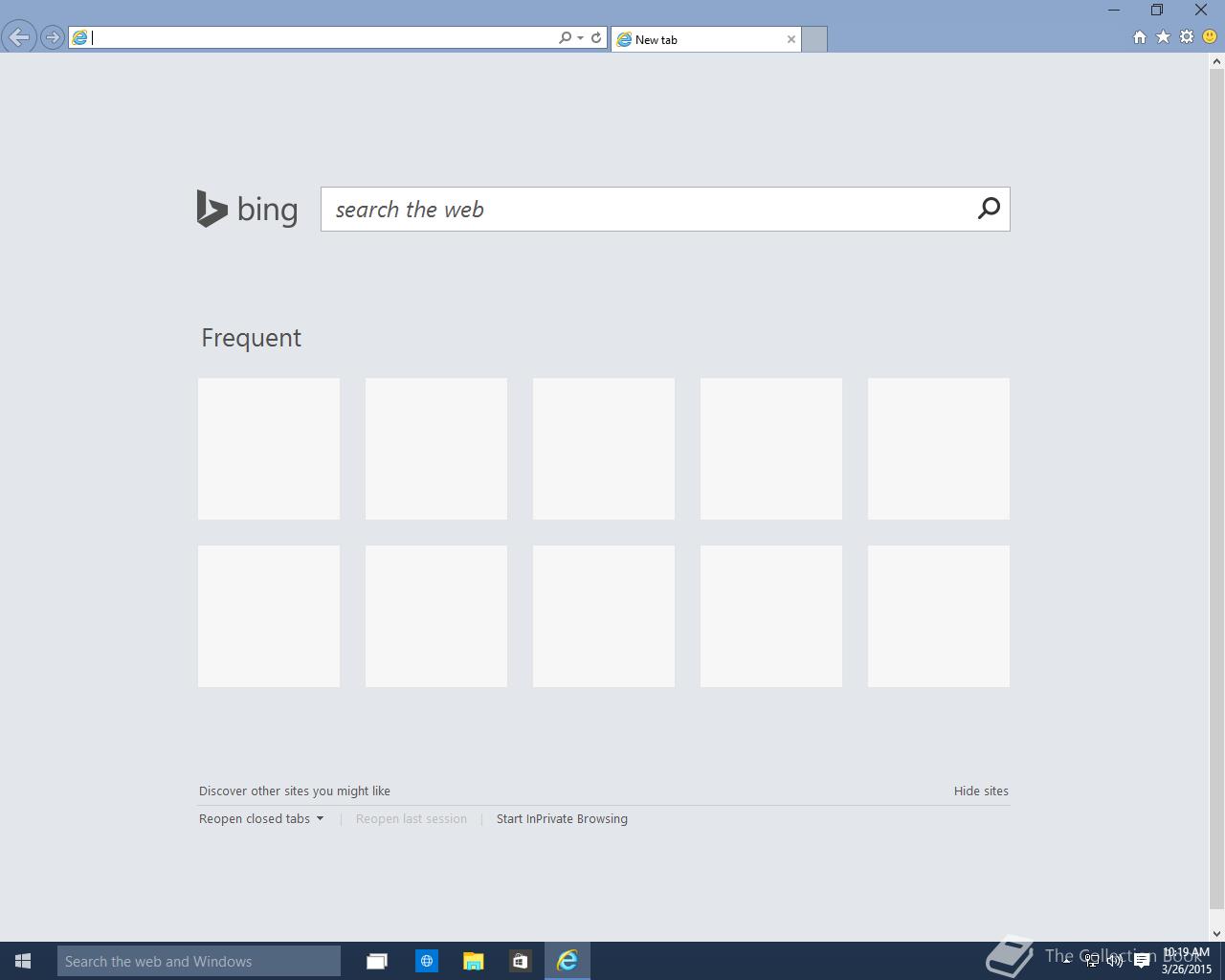Click Internet Explorer taskbar icon
This screenshot has height=980, width=1225.
[568, 961]
